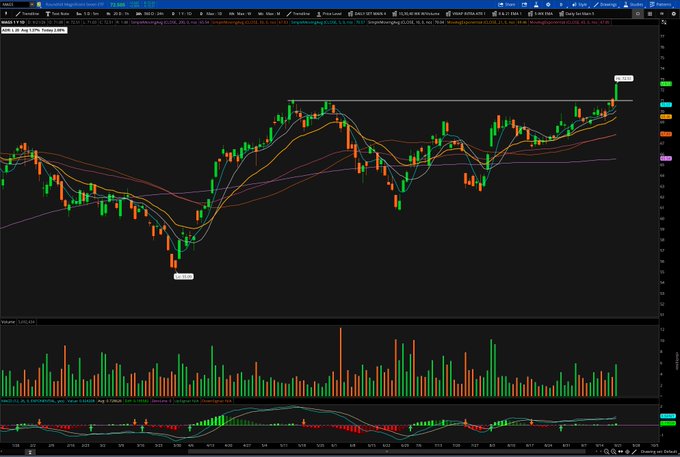The image size is (680, 457).
Task: Switch to the 20 D : 1h timeframe
Action: [118, 13]
